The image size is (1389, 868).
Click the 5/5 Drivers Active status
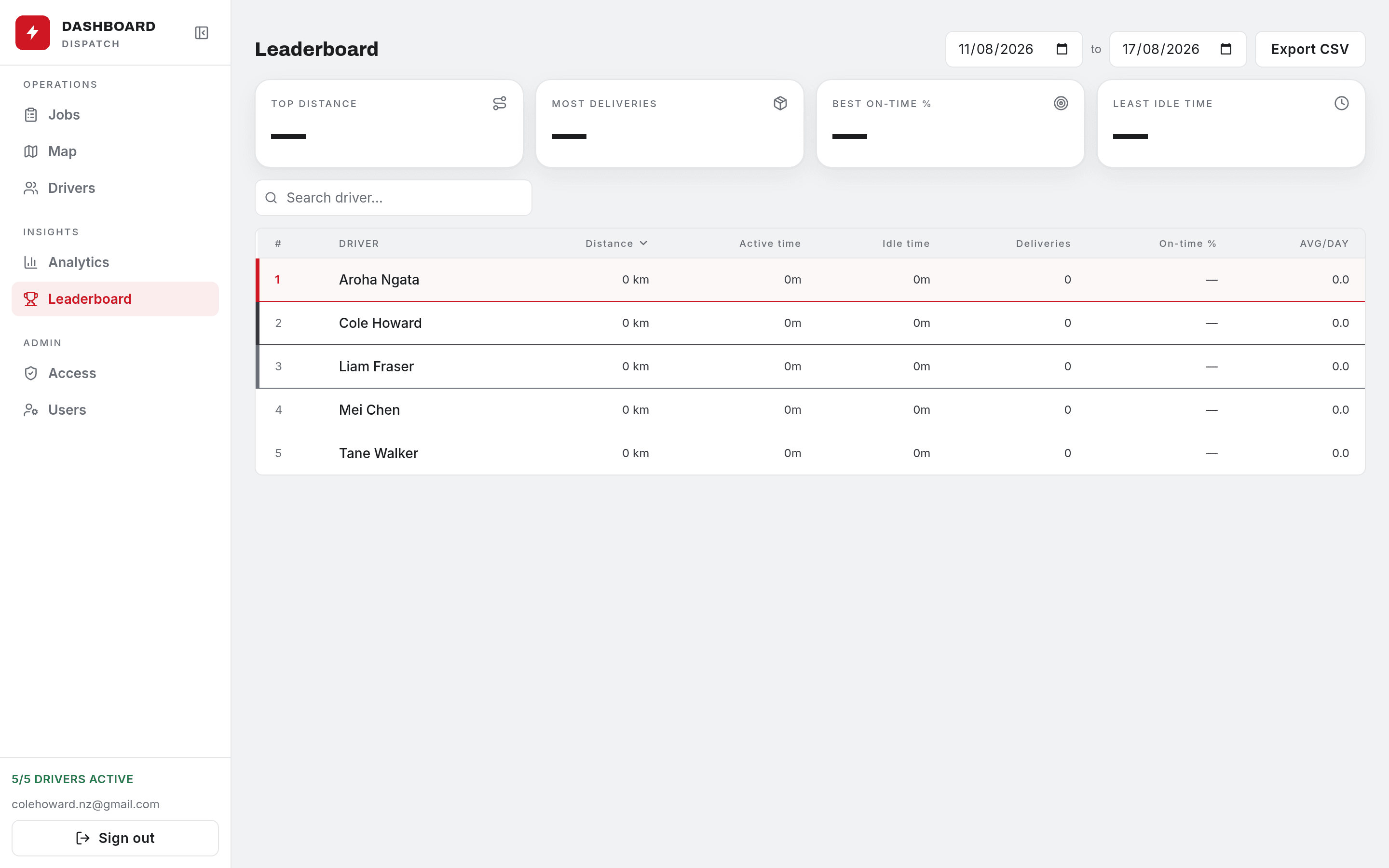coord(72,779)
